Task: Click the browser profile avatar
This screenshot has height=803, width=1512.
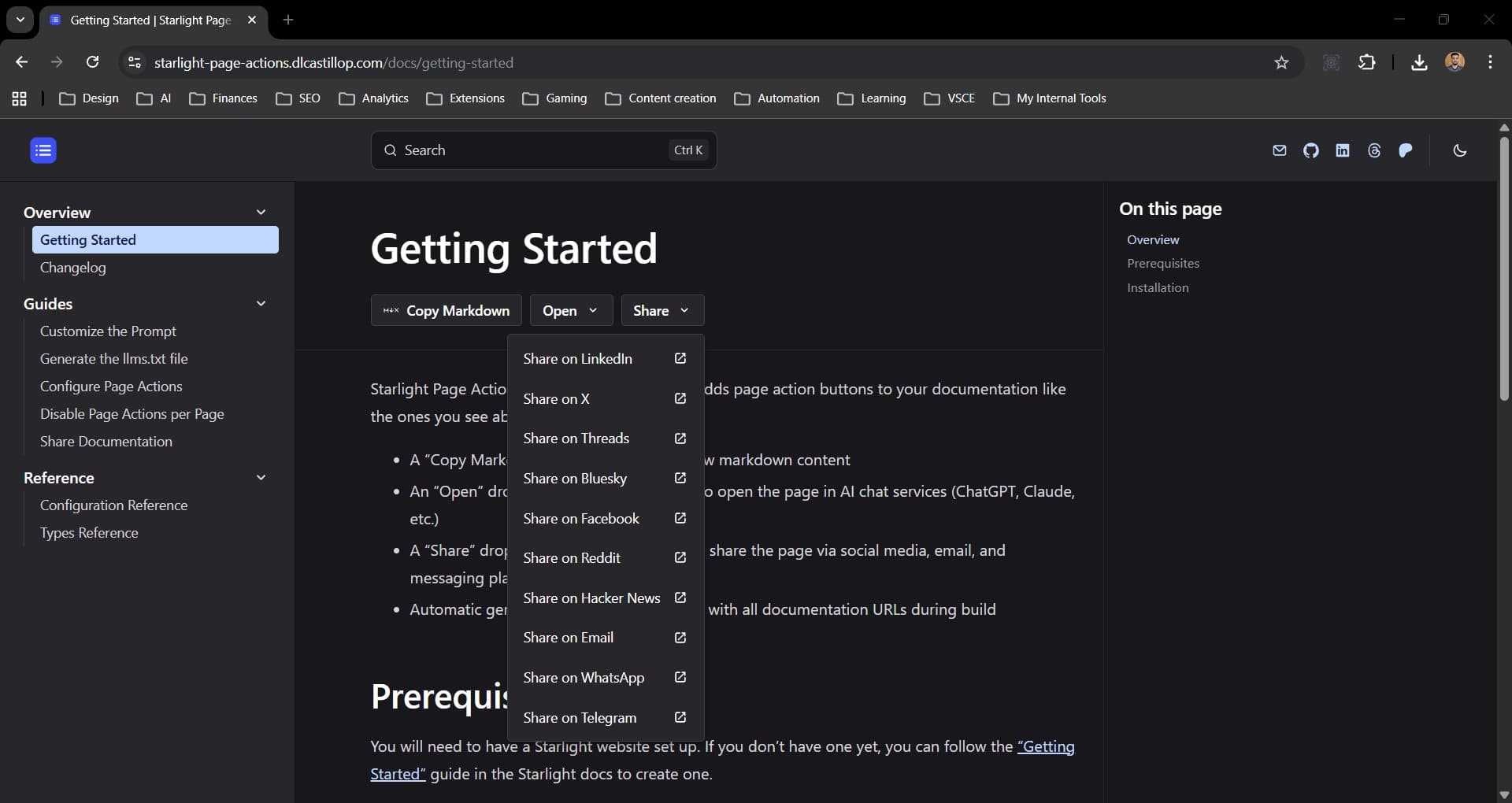Action: click(1455, 62)
